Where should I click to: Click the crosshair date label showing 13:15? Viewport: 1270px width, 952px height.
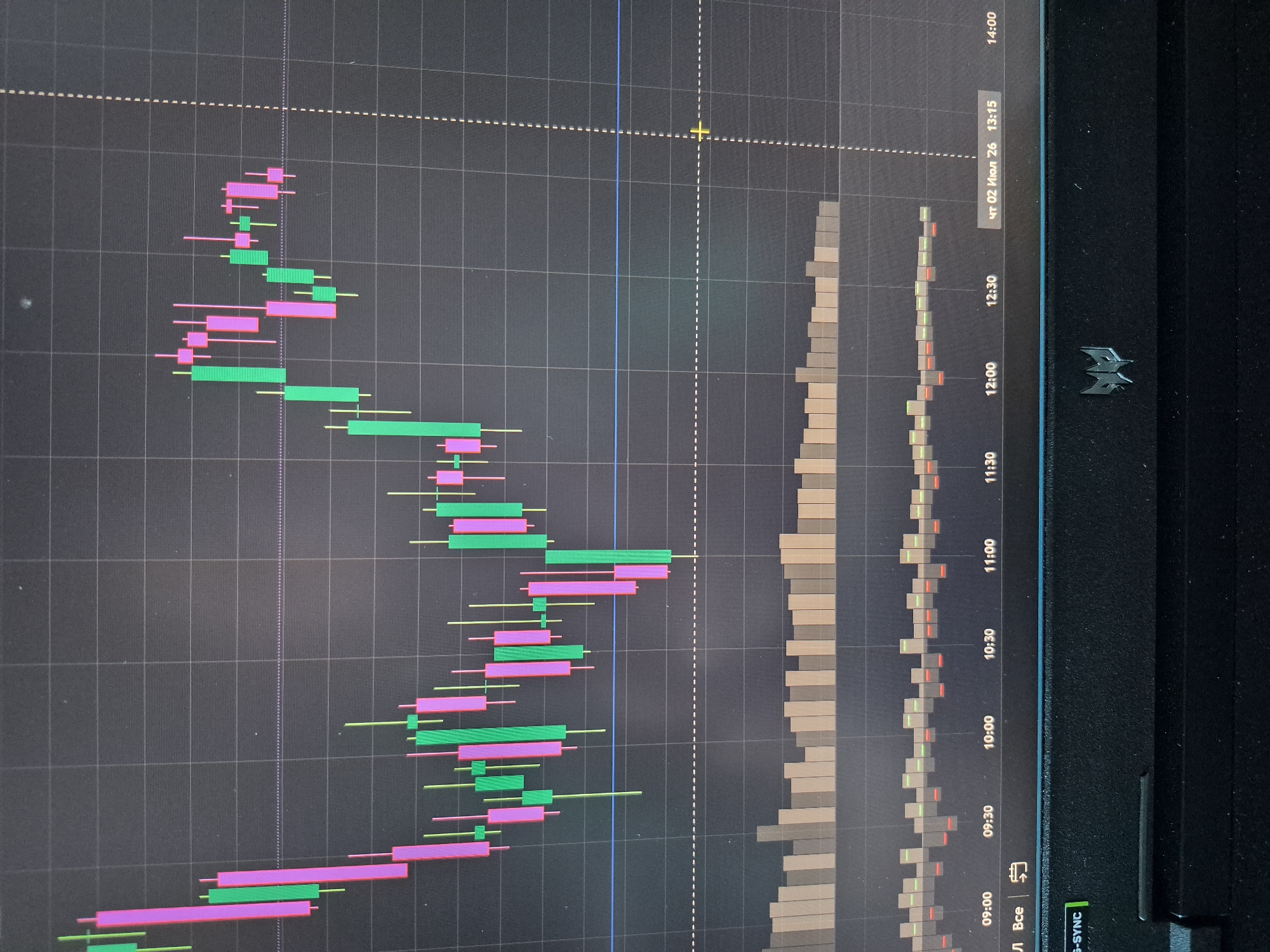[991, 160]
